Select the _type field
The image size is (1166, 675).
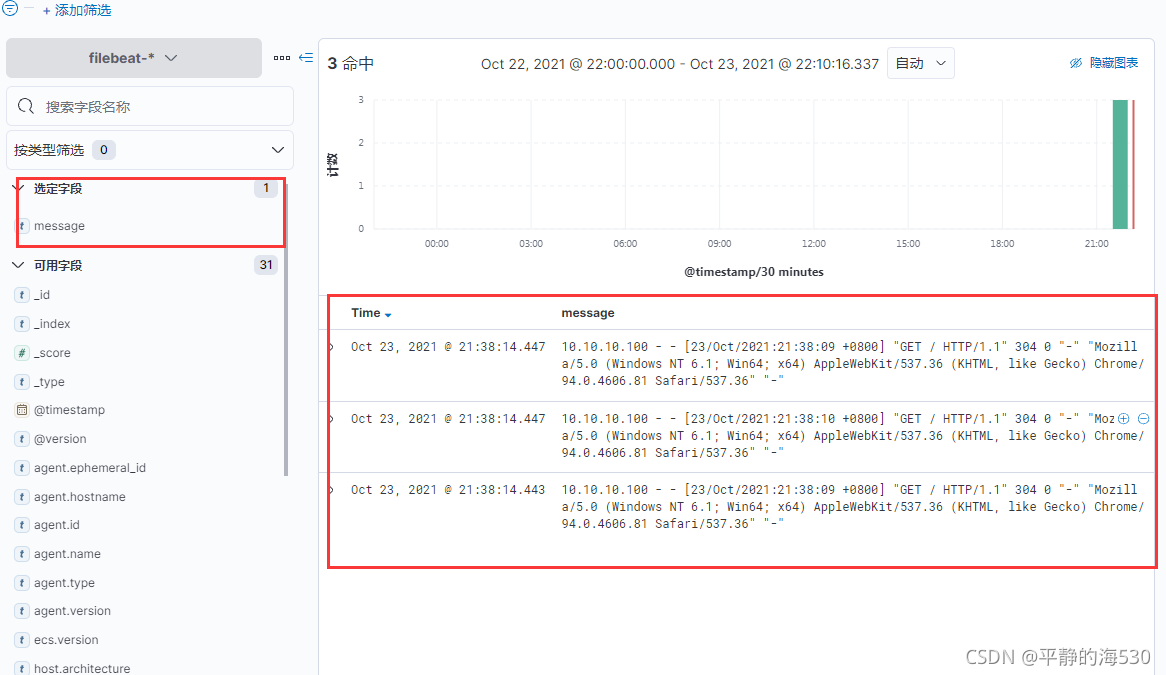tap(49, 382)
